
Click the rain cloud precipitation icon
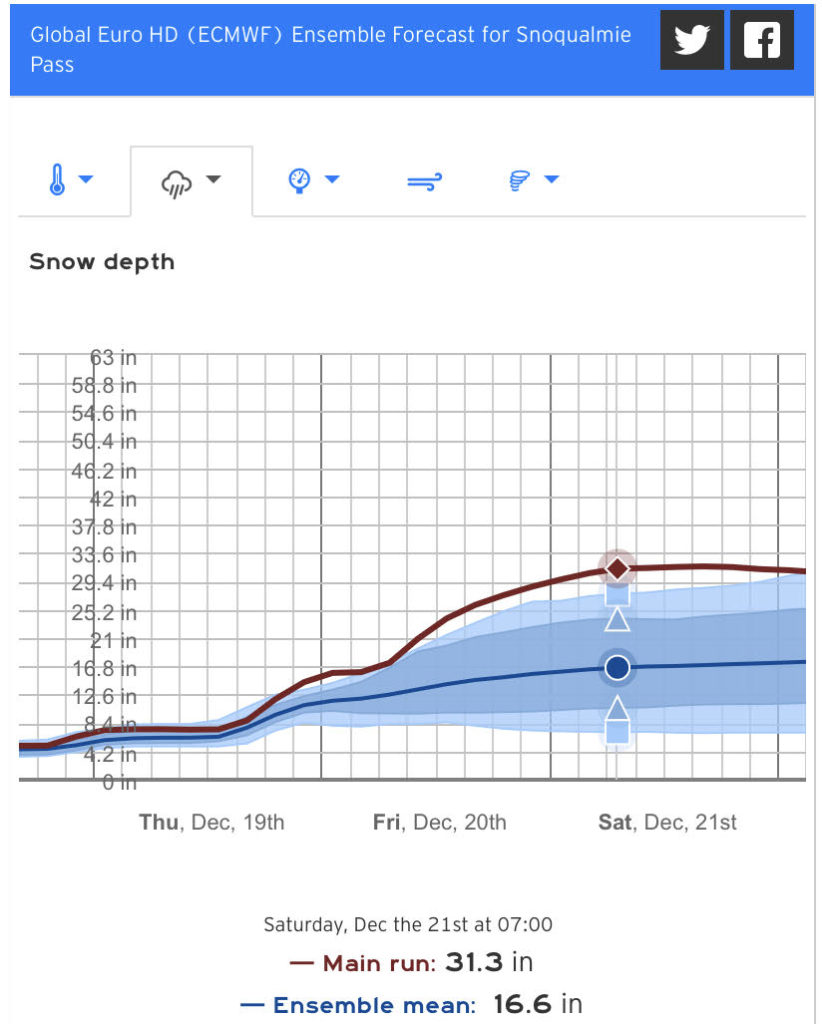176,182
